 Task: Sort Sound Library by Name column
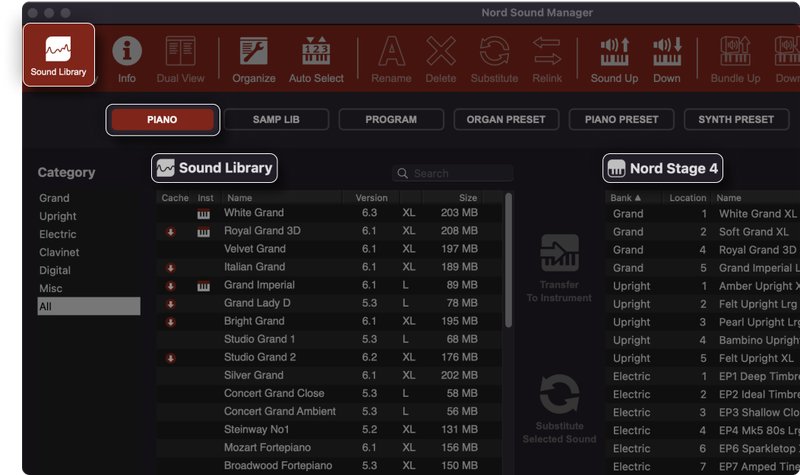tap(240, 197)
